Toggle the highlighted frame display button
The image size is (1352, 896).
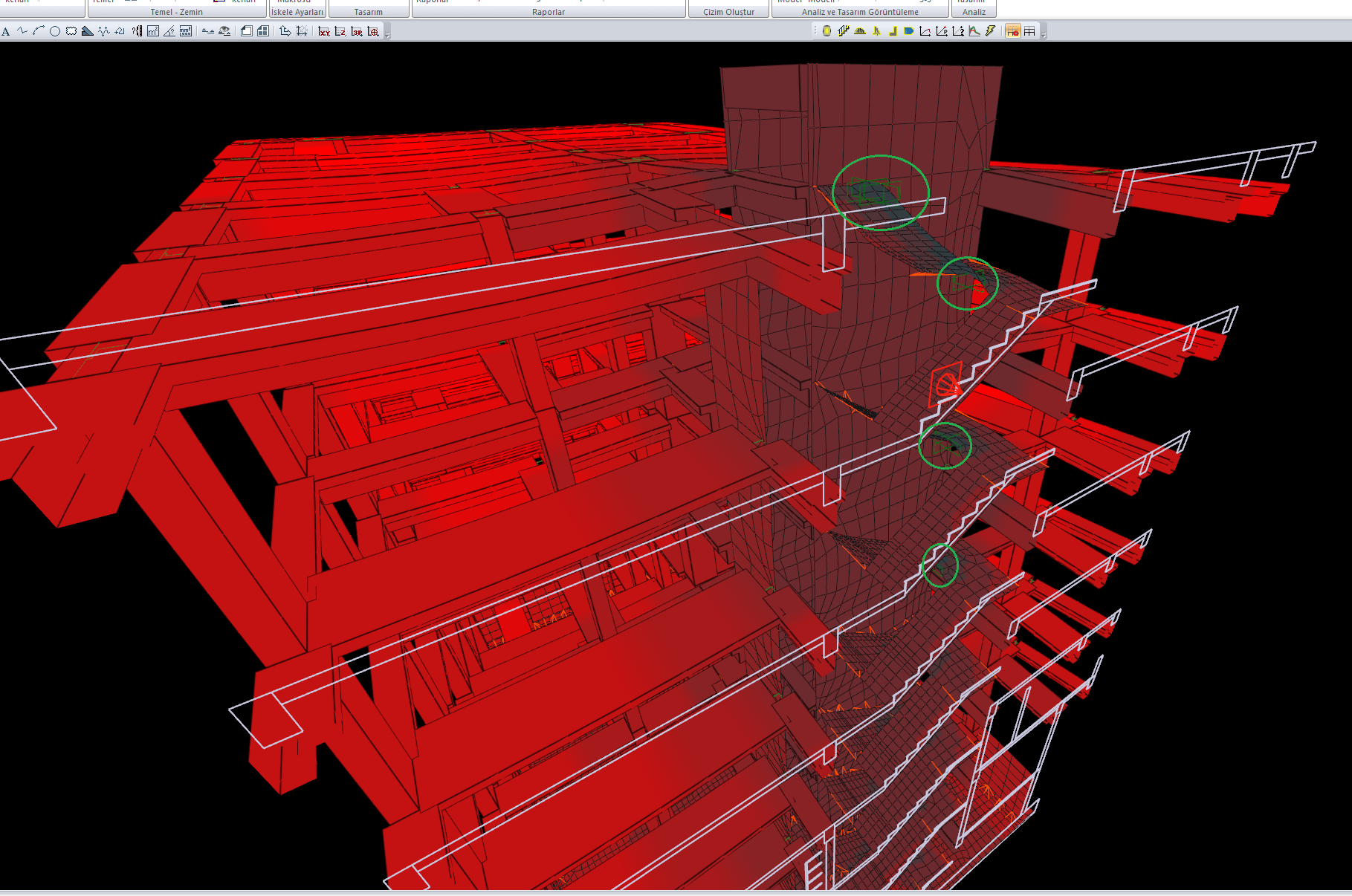pos(1012,31)
